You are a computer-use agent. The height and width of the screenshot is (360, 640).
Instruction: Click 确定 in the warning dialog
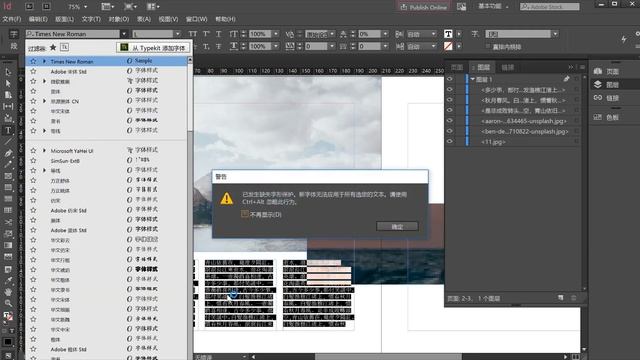[397, 227]
